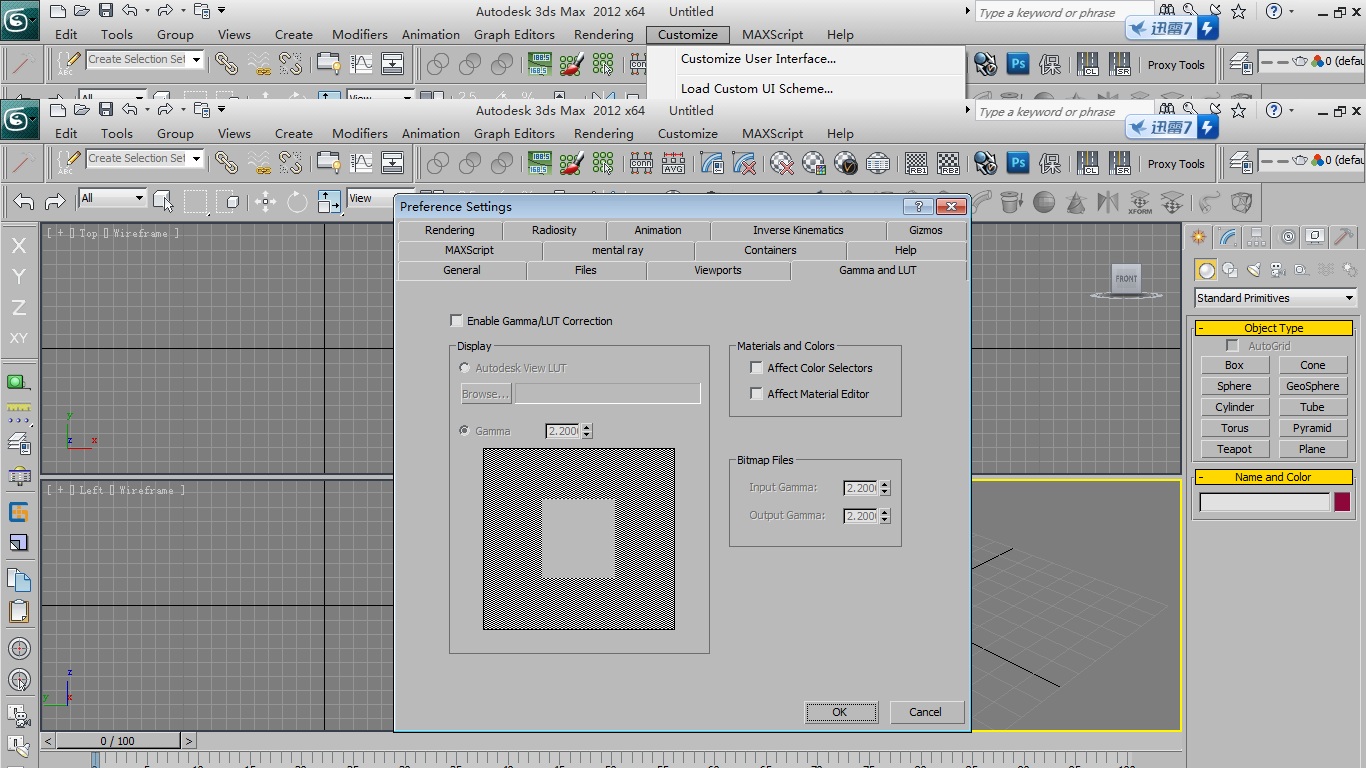The image size is (1366, 768).
Task: Enable Gamma/LUT Correction checkbox
Action: [x=457, y=321]
